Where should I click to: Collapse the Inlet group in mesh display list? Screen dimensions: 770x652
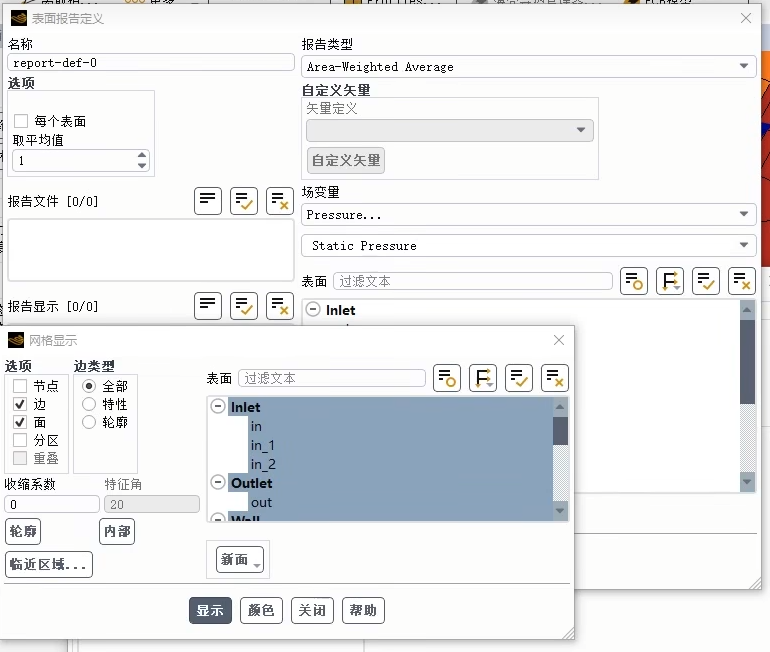[x=218, y=407]
